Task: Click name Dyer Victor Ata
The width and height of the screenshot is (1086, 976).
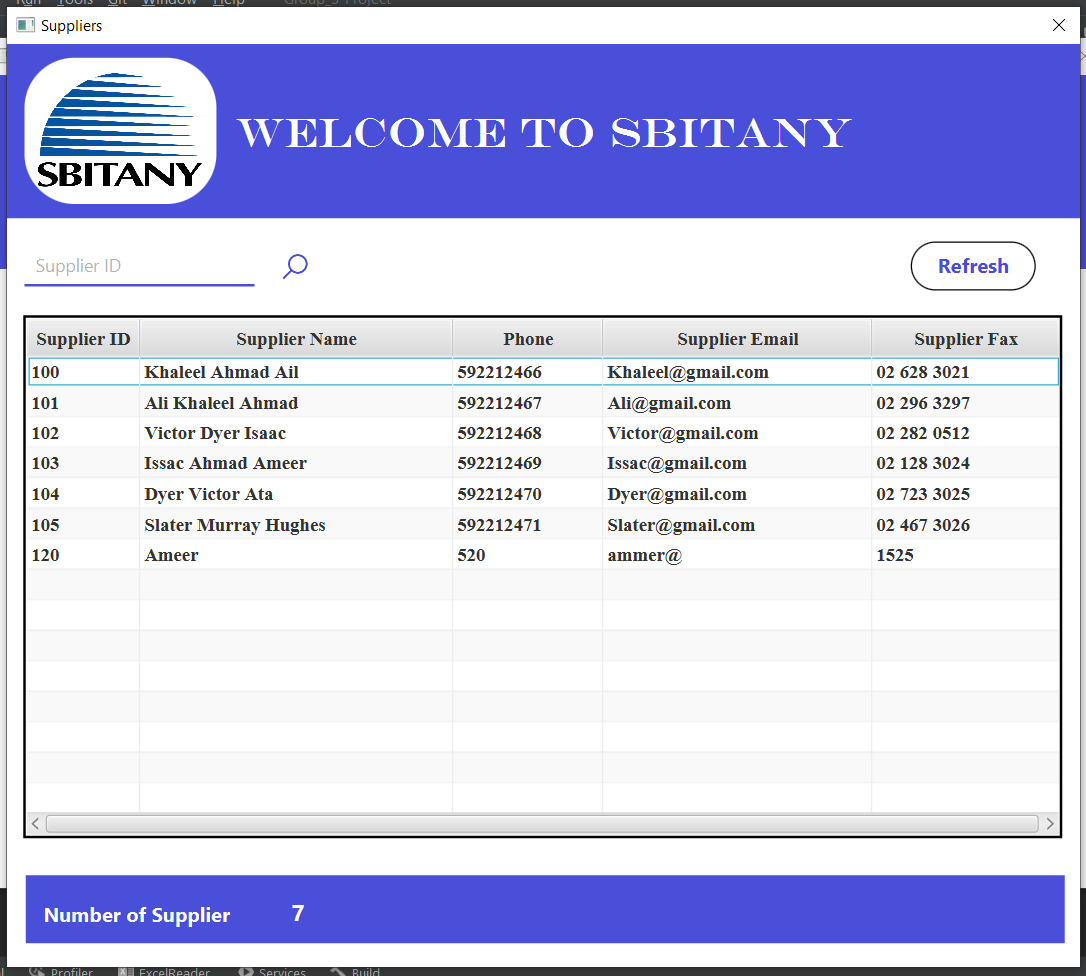Action: click(x=208, y=494)
